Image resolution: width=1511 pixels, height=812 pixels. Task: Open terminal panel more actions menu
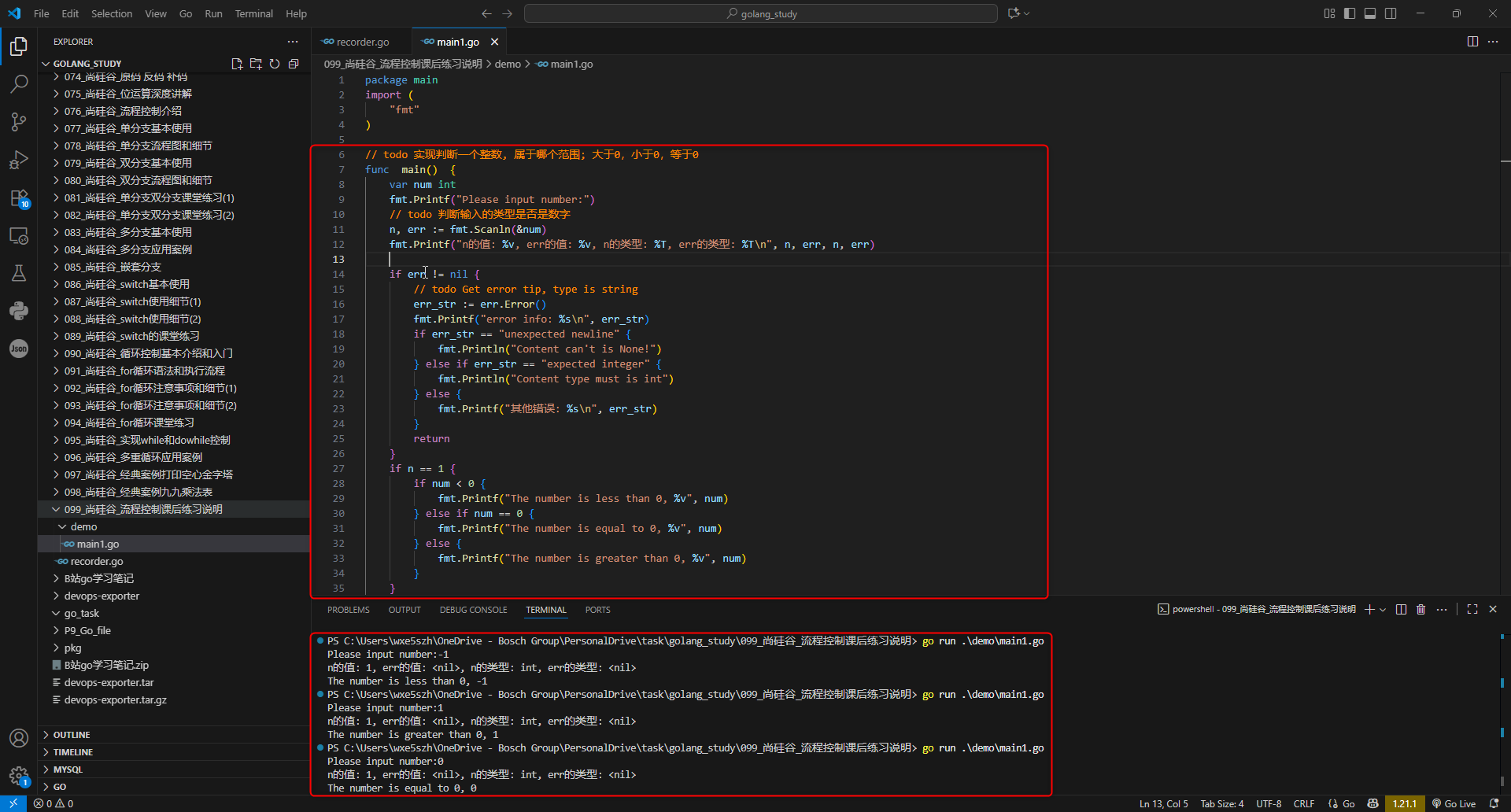pos(1442,610)
